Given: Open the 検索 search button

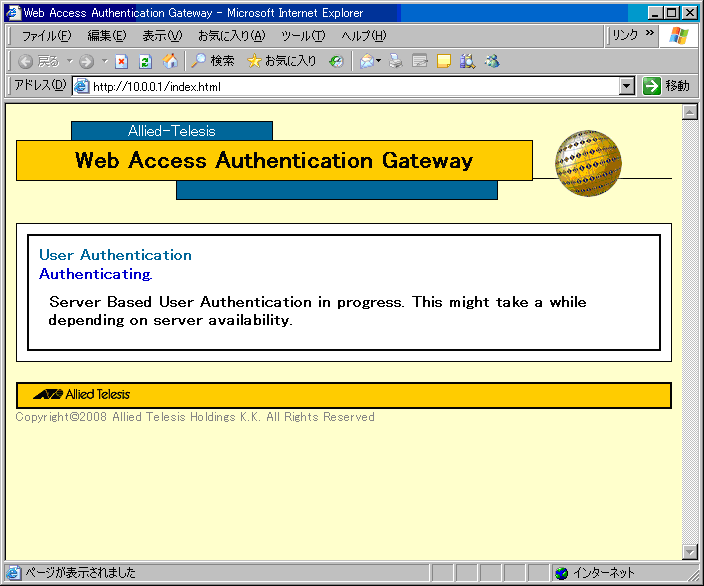Looking at the screenshot, I should click(213, 61).
